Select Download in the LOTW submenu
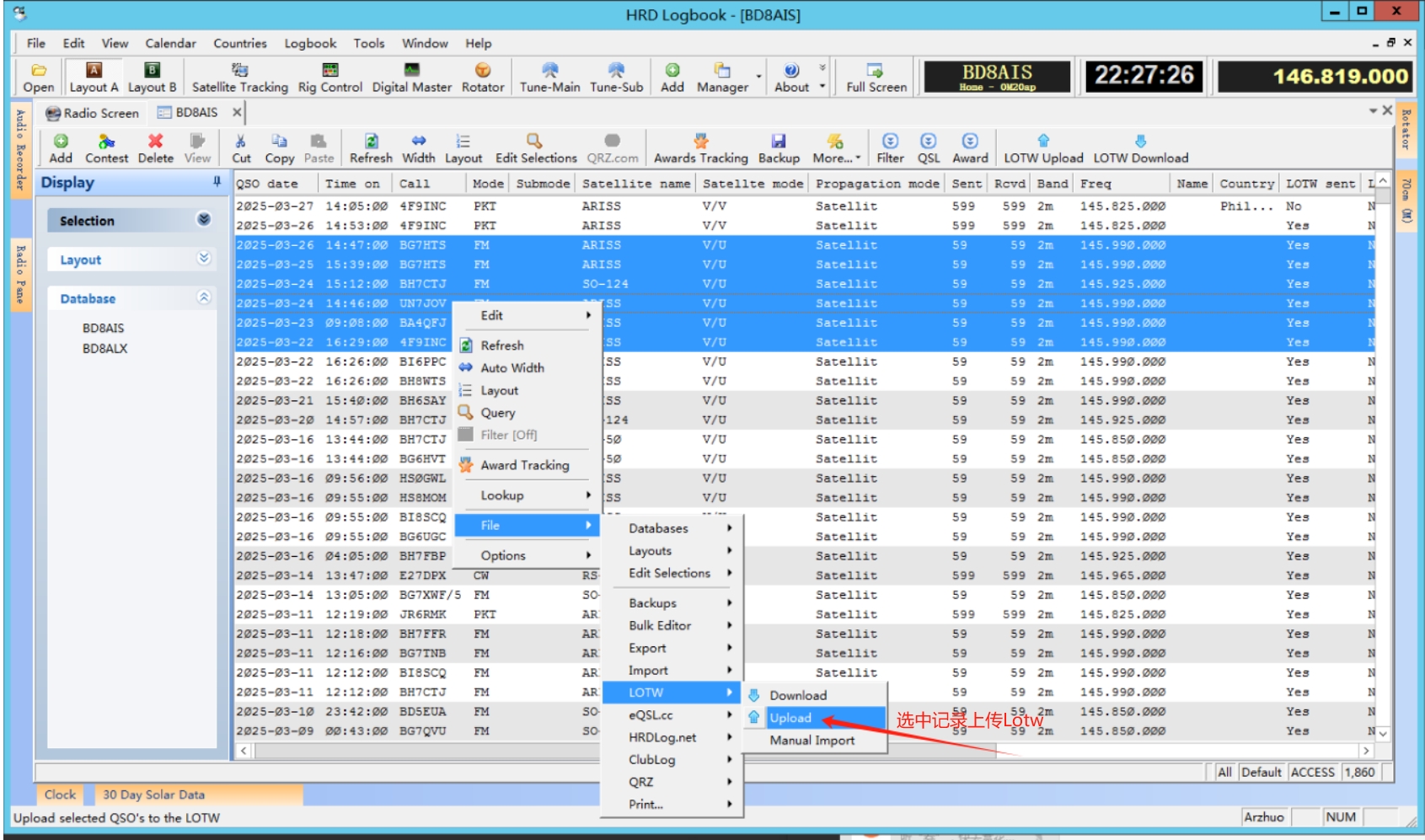Image resolution: width=1425 pixels, height=840 pixels. click(815, 695)
